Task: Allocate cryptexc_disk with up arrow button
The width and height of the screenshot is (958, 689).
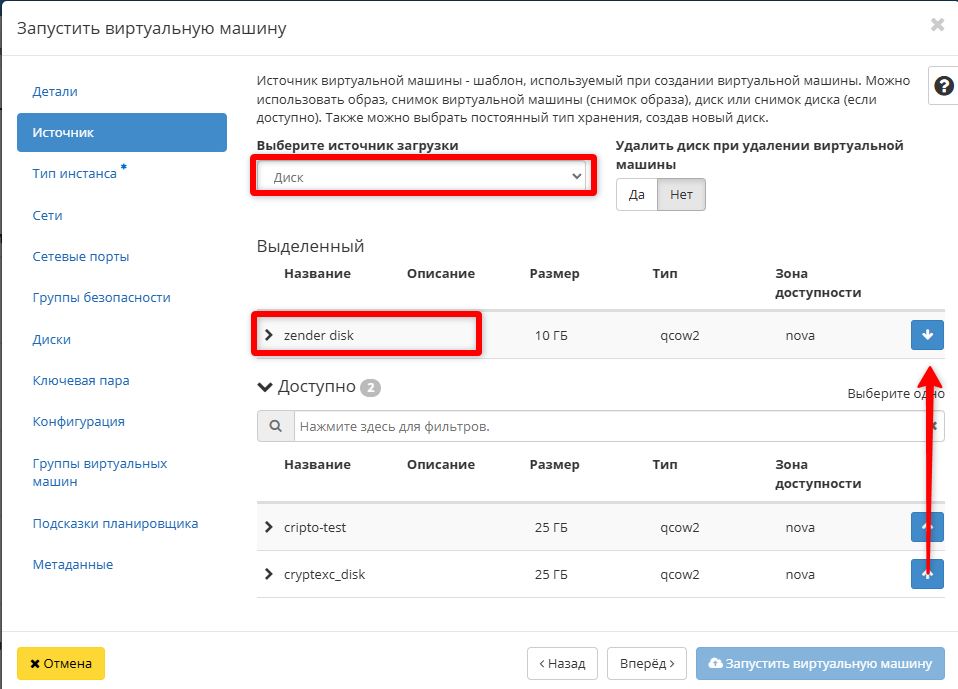Action: tap(927, 574)
